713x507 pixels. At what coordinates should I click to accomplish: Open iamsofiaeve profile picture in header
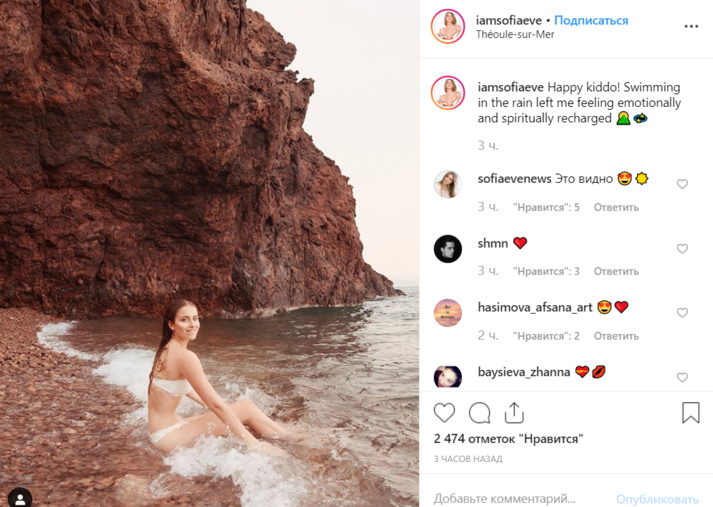(x=447, y=26)
